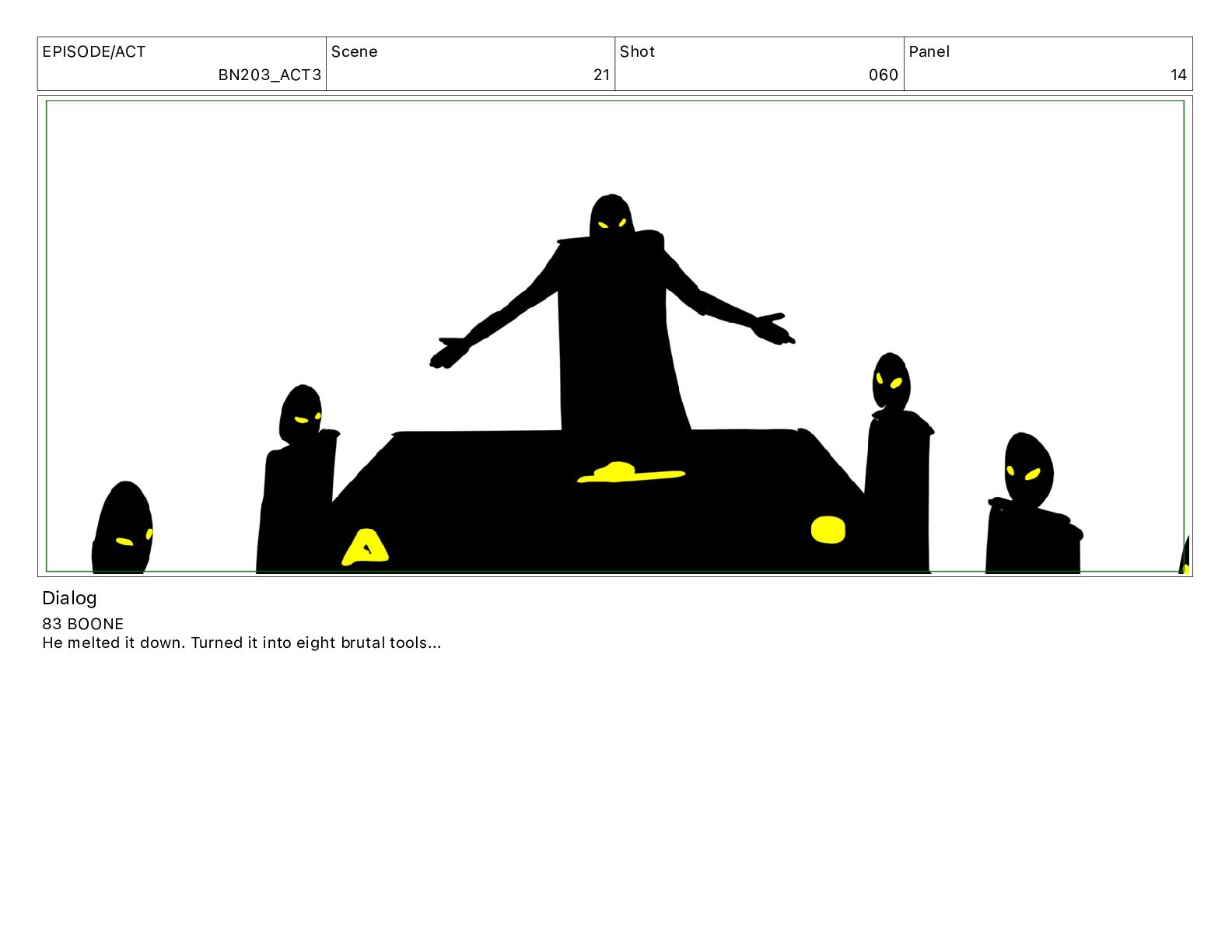This screenshot has height=952, width=1232.
Task: Select the BN203_ACT3 episode value
Action: point(269,75)
